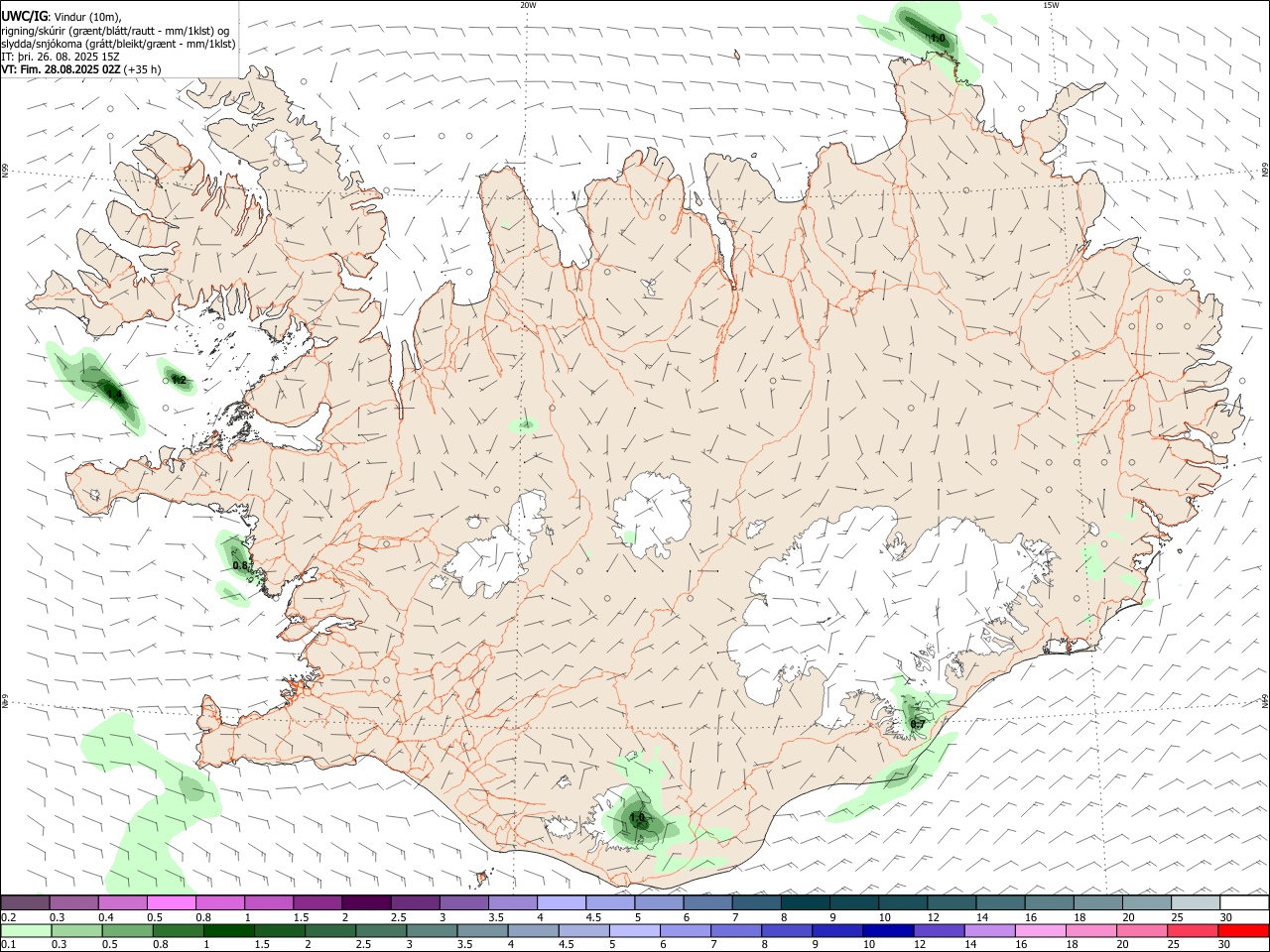This screenshot has width=1270, height=952.
Task: Click the 1.2 precipitation value in the west bay
Action: click(179, 380)
